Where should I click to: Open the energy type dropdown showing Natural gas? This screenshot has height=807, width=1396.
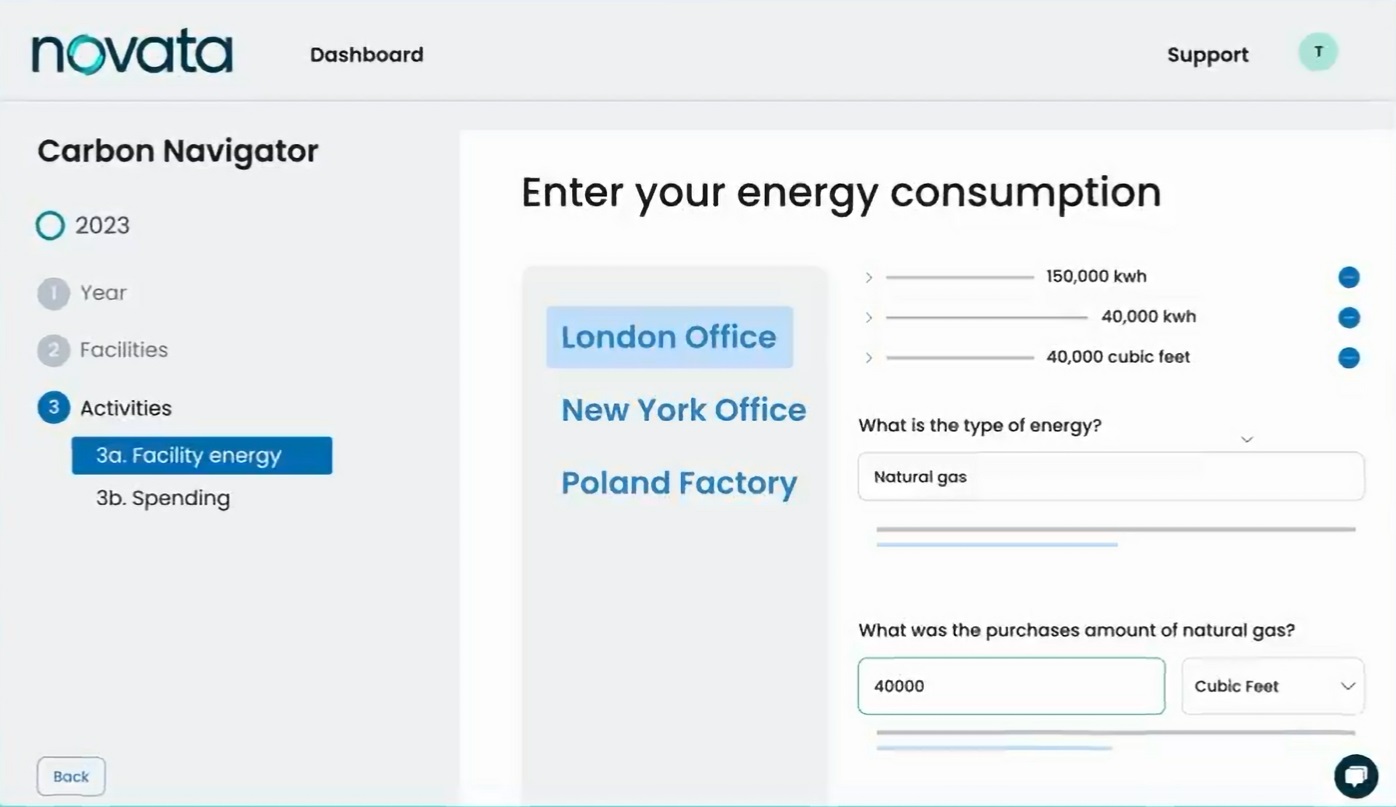point(1111,477)
